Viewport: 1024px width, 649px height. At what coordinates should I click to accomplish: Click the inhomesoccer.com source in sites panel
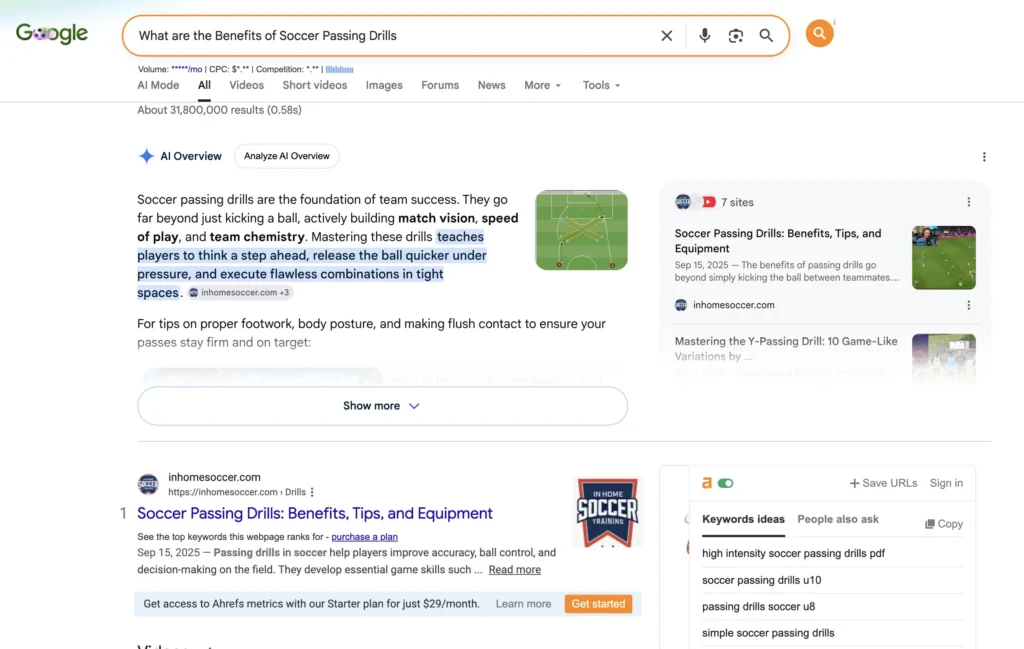point(733,305)
